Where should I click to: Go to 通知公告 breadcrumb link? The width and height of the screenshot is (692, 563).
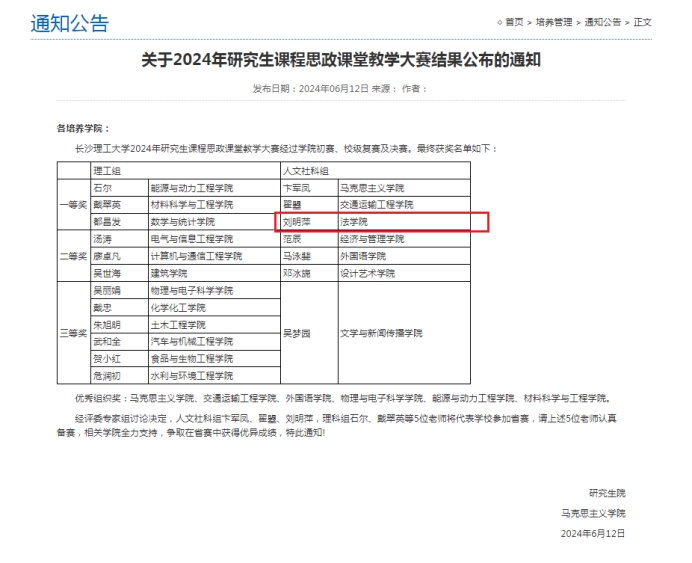(x=603, y=22)
